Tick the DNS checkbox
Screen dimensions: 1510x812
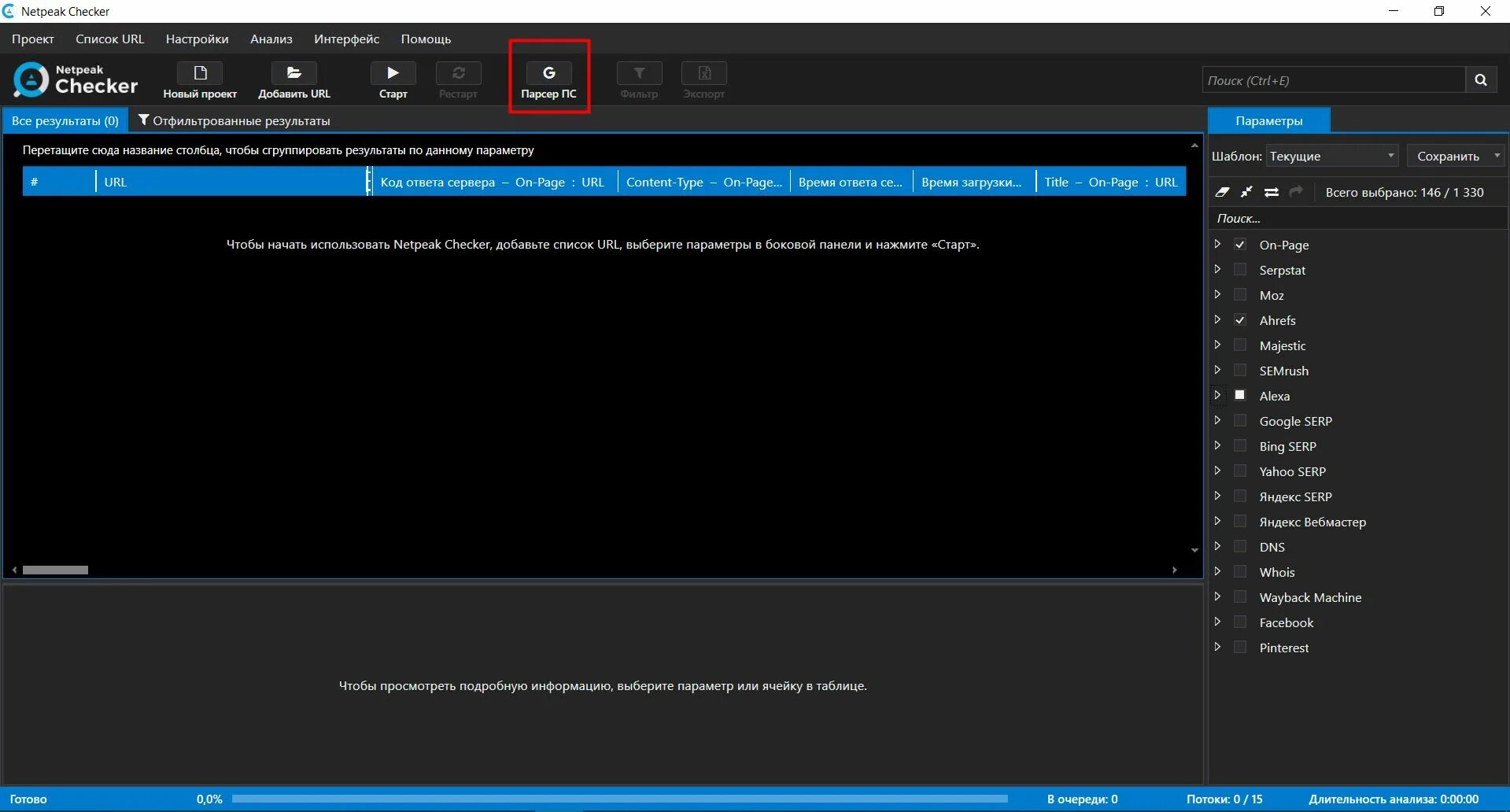pyautogui.click(x=1240, y=547)
